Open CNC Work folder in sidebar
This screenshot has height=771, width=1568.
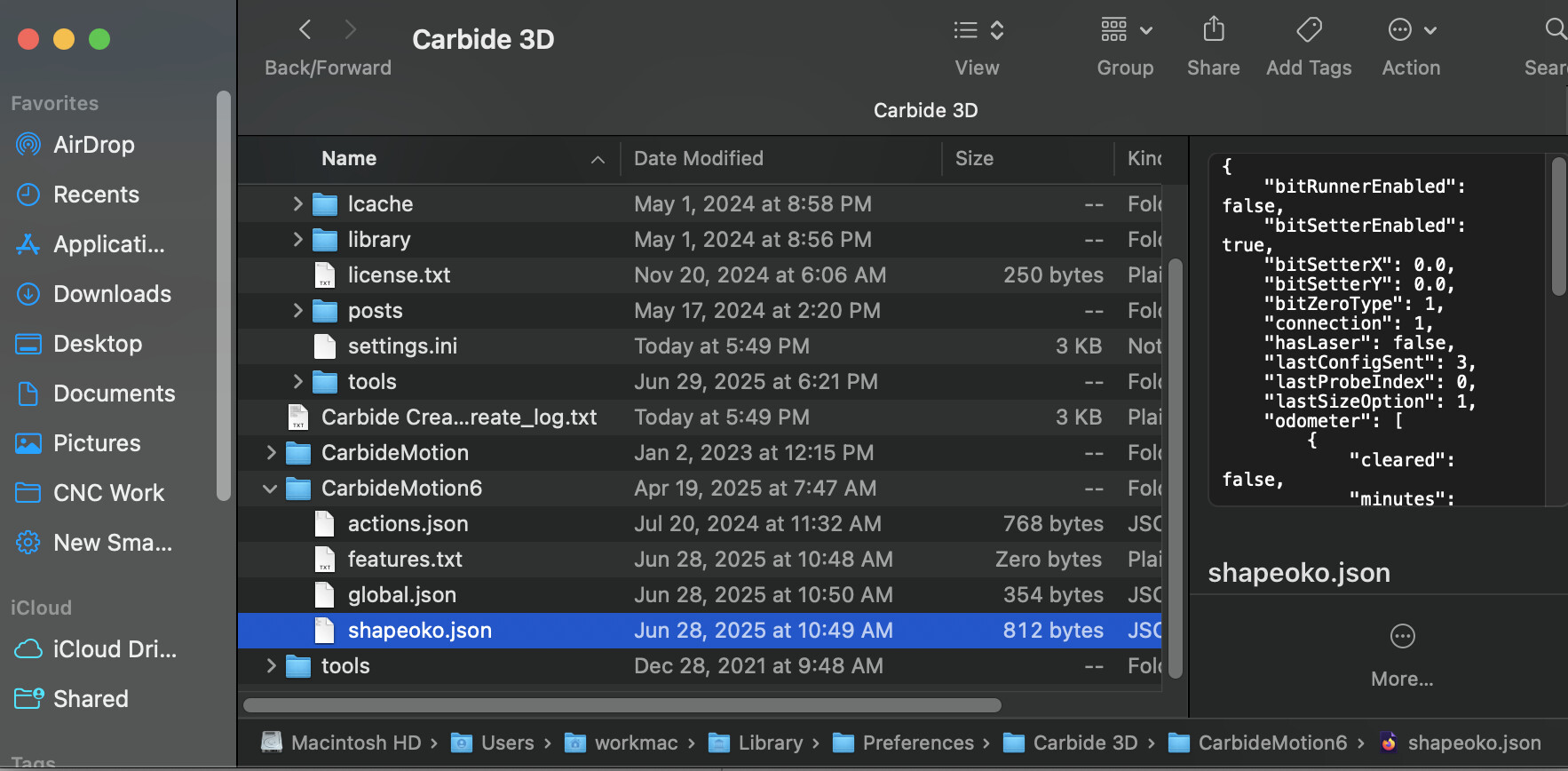[x=90, y=493]
